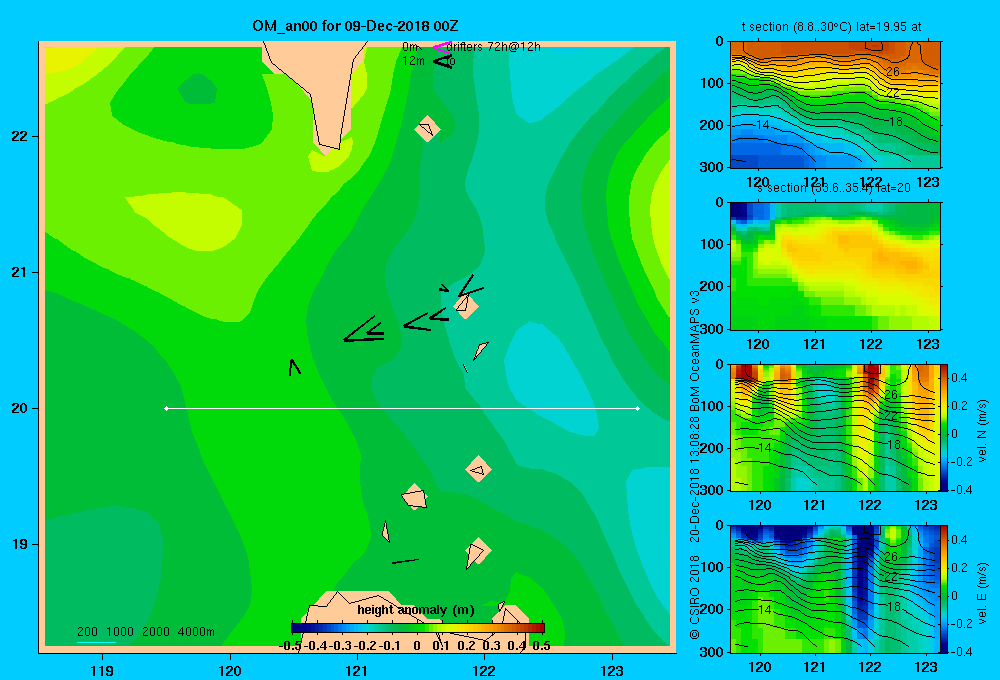
Task: Select the right diamond endpoint of white section line
Action: (638, 408)
